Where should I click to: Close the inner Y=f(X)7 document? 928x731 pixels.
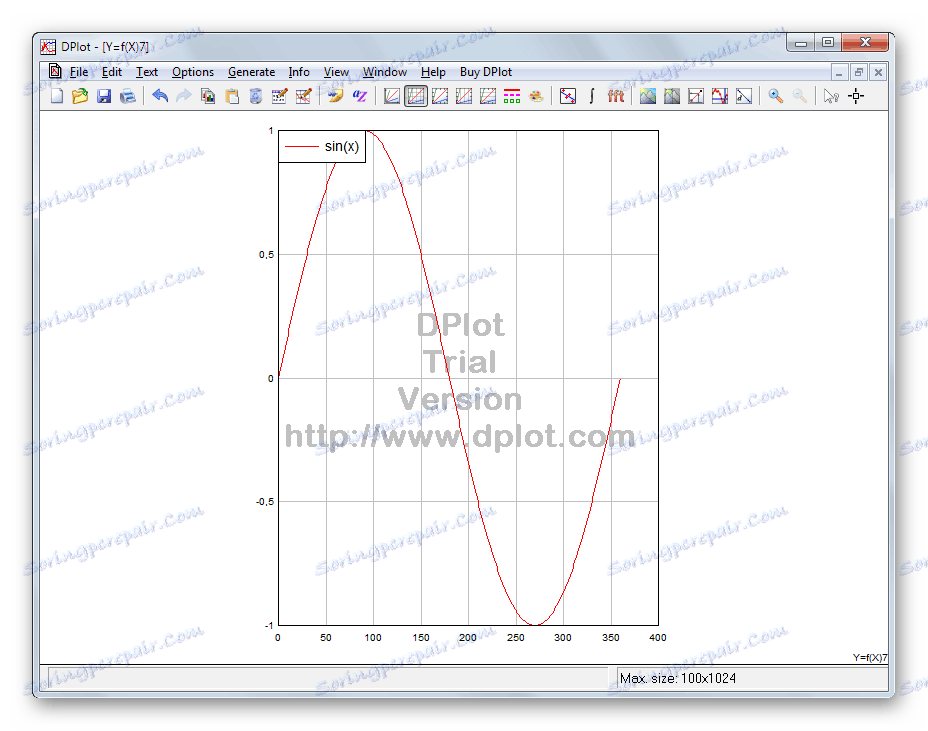tap(878, 72)
